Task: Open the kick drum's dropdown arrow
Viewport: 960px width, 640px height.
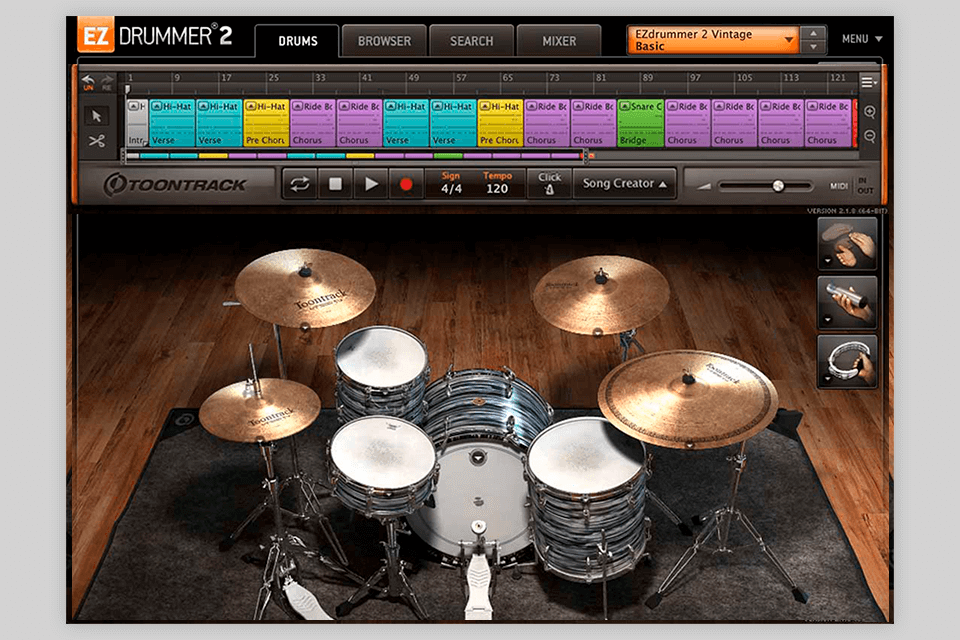Action: click(x=478, y=457)
